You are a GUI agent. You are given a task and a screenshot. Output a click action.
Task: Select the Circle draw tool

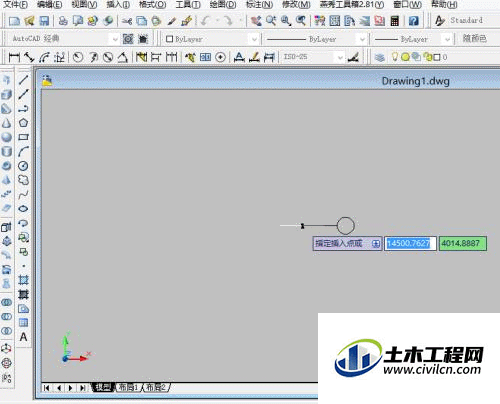(23, 166)
